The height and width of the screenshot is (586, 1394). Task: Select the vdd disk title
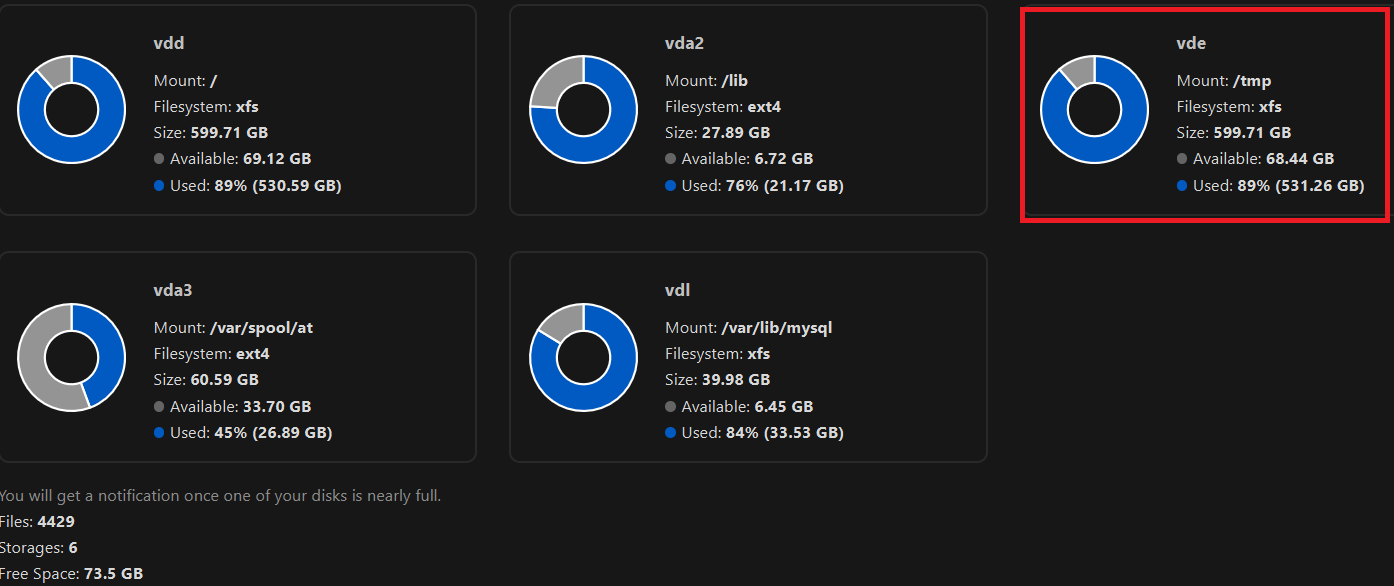tap(169, 43)
